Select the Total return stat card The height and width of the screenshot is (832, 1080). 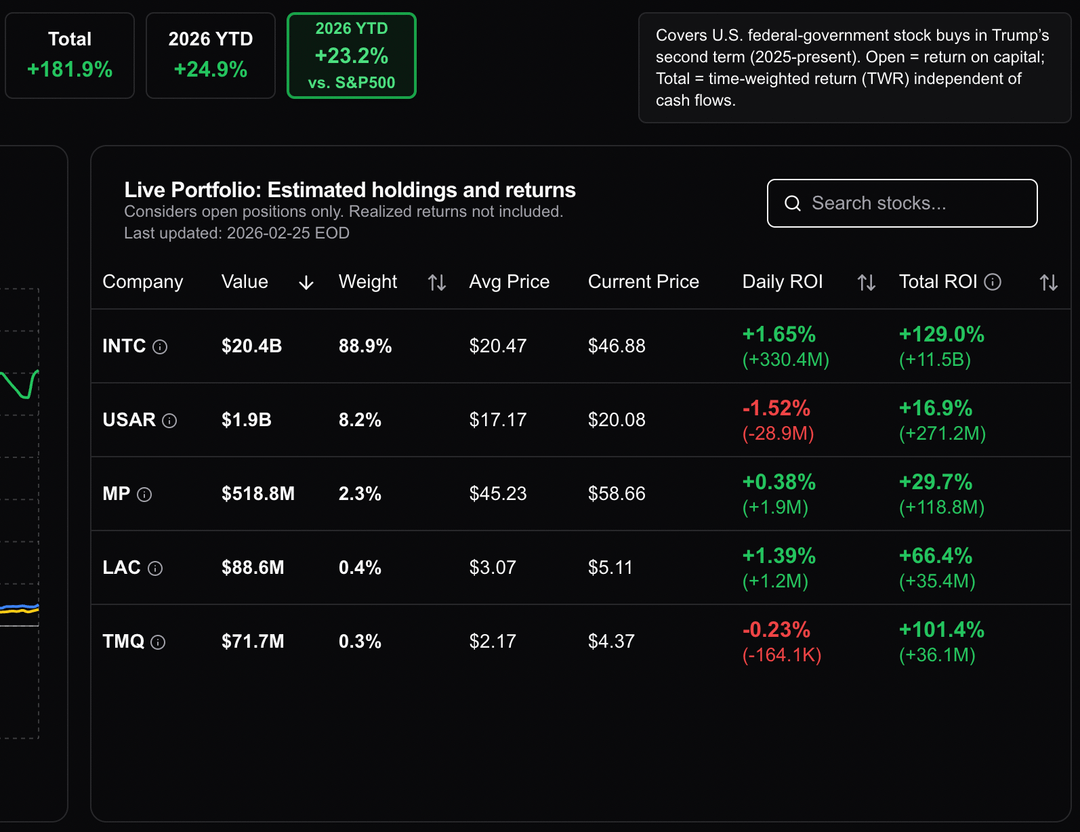tap(70, 55)
